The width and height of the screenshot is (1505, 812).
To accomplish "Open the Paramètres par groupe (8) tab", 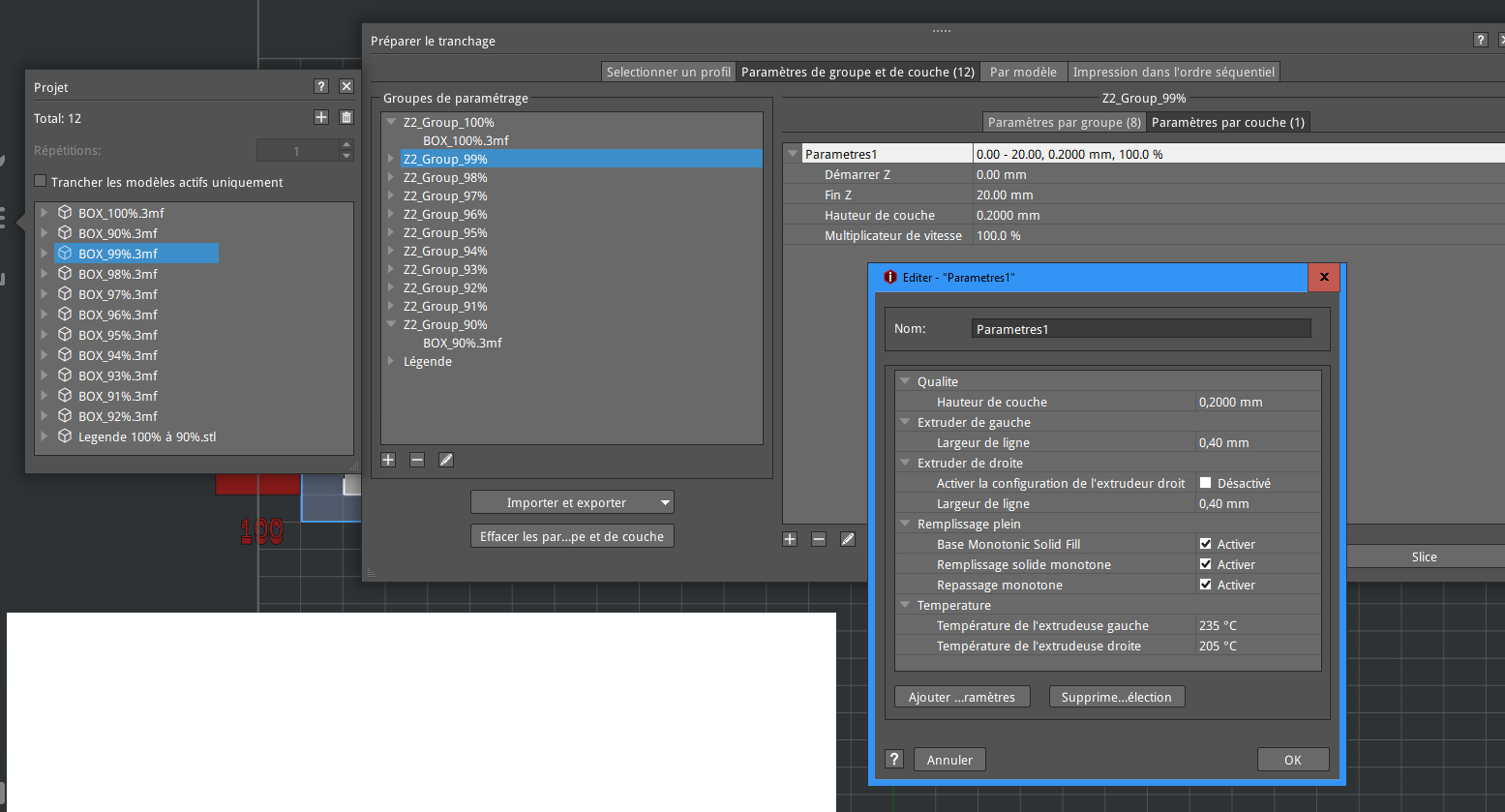I will point(1064,122).
